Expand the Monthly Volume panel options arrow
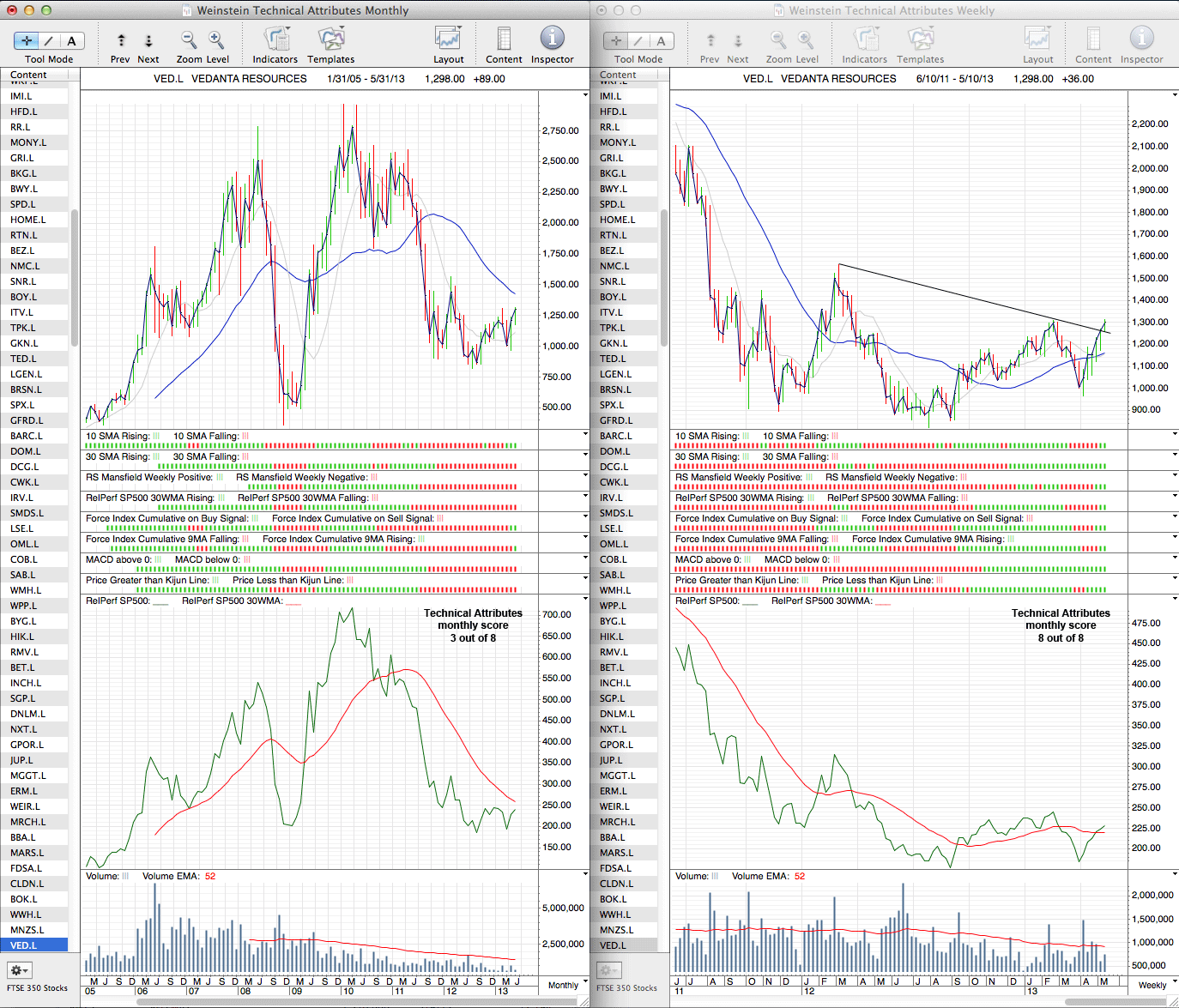Image resolution: width=1179 pixels, height=1008 pixels. 585,874
